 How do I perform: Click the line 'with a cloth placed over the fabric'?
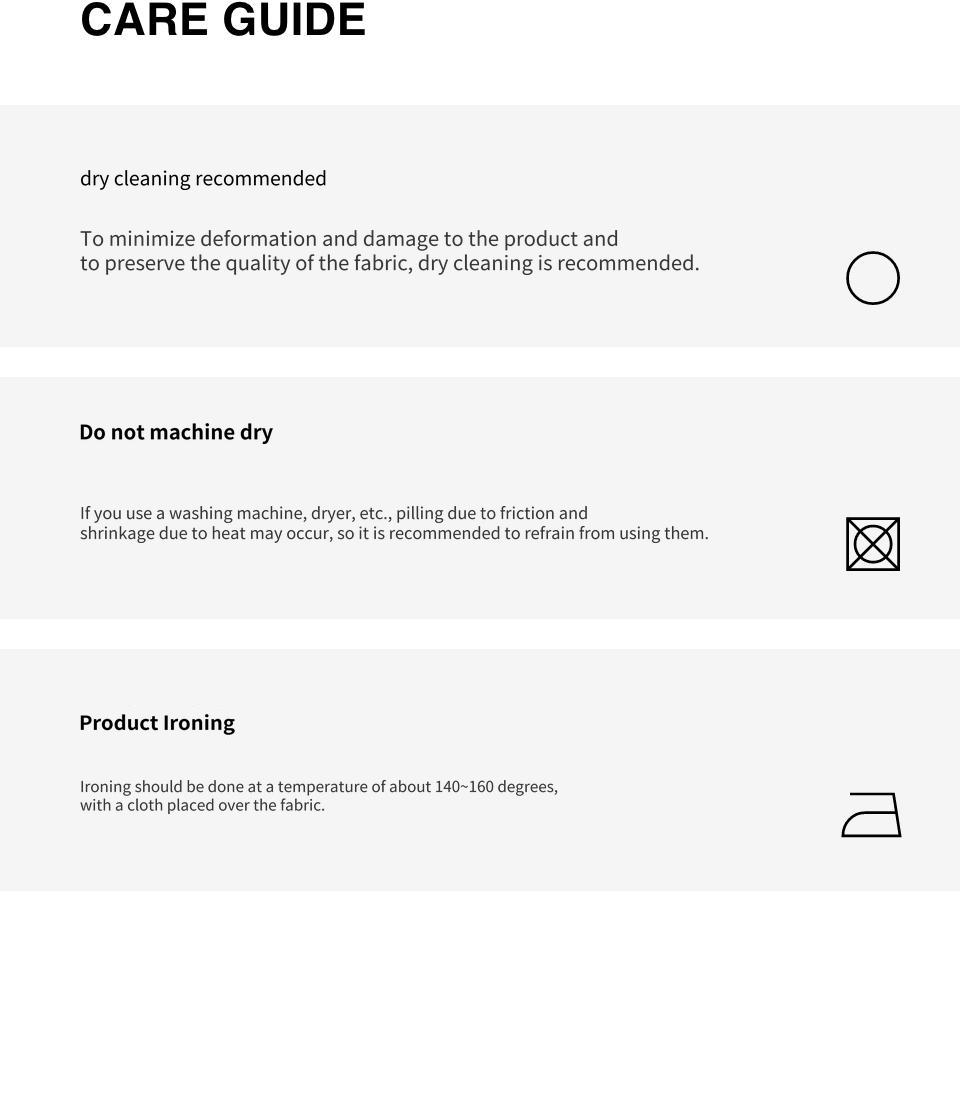[202, 806]
